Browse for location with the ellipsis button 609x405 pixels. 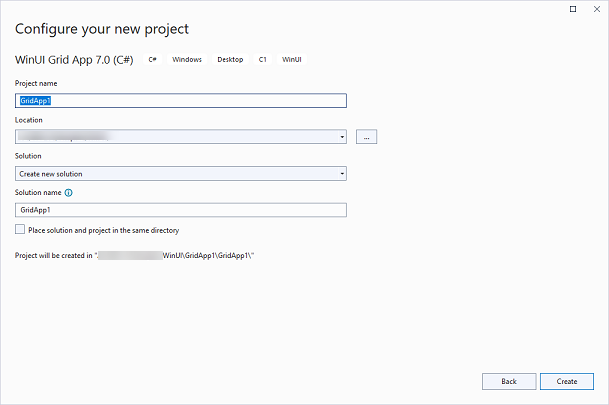365,137
